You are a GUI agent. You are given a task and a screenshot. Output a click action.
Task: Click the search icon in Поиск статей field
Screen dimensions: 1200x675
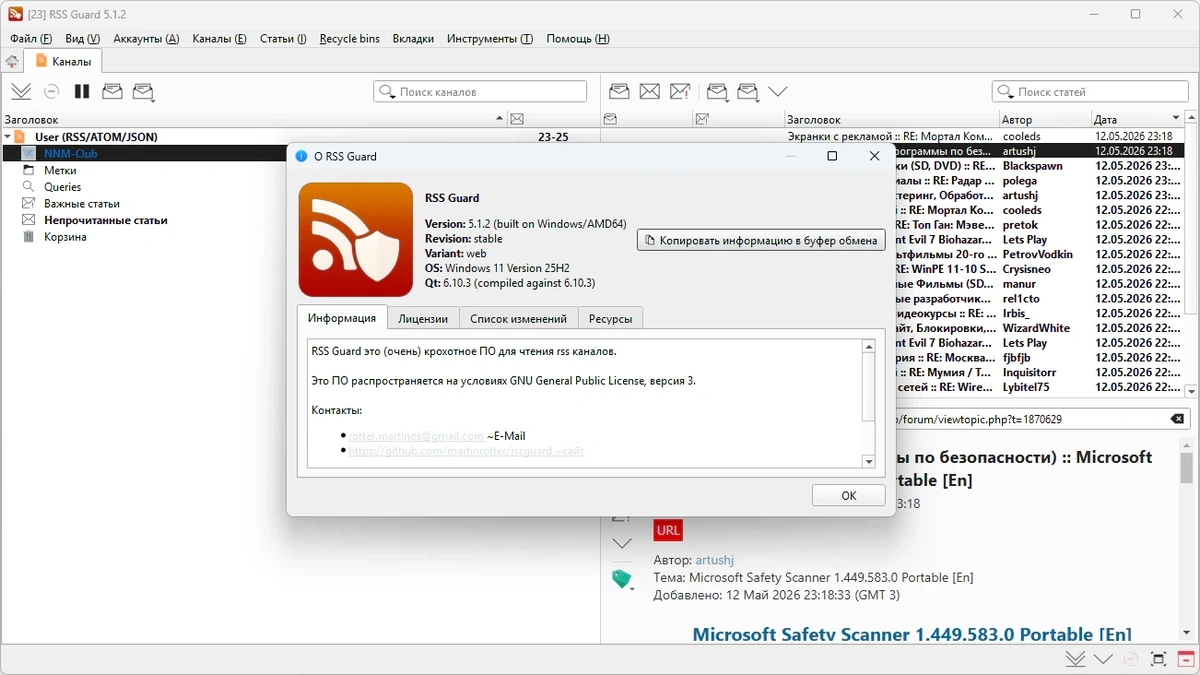[x=1006, y=92]
